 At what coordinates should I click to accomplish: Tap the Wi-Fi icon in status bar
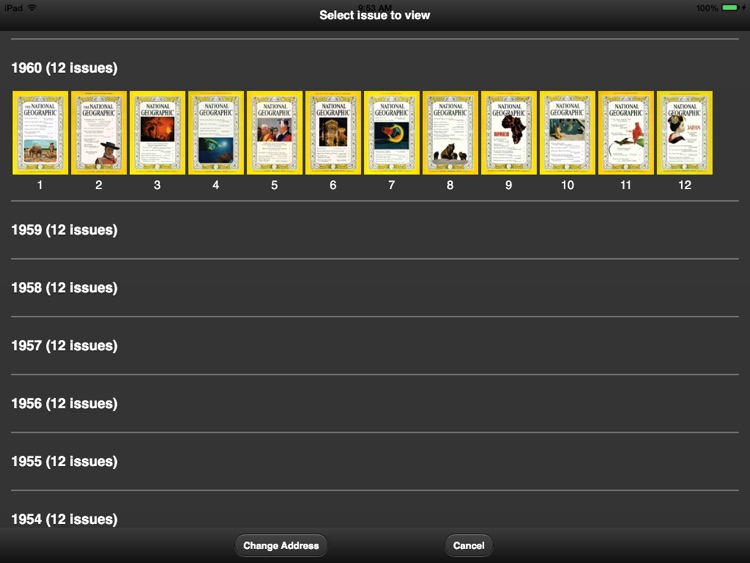point(32,8)
